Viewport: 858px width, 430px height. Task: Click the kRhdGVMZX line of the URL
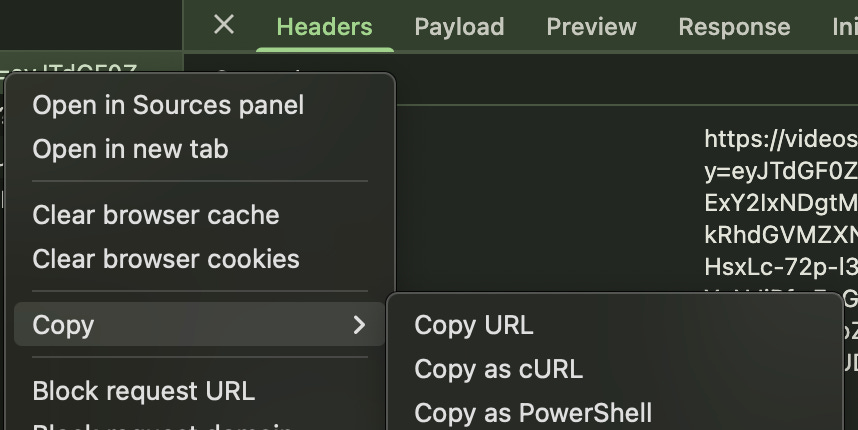pos(781,235)
